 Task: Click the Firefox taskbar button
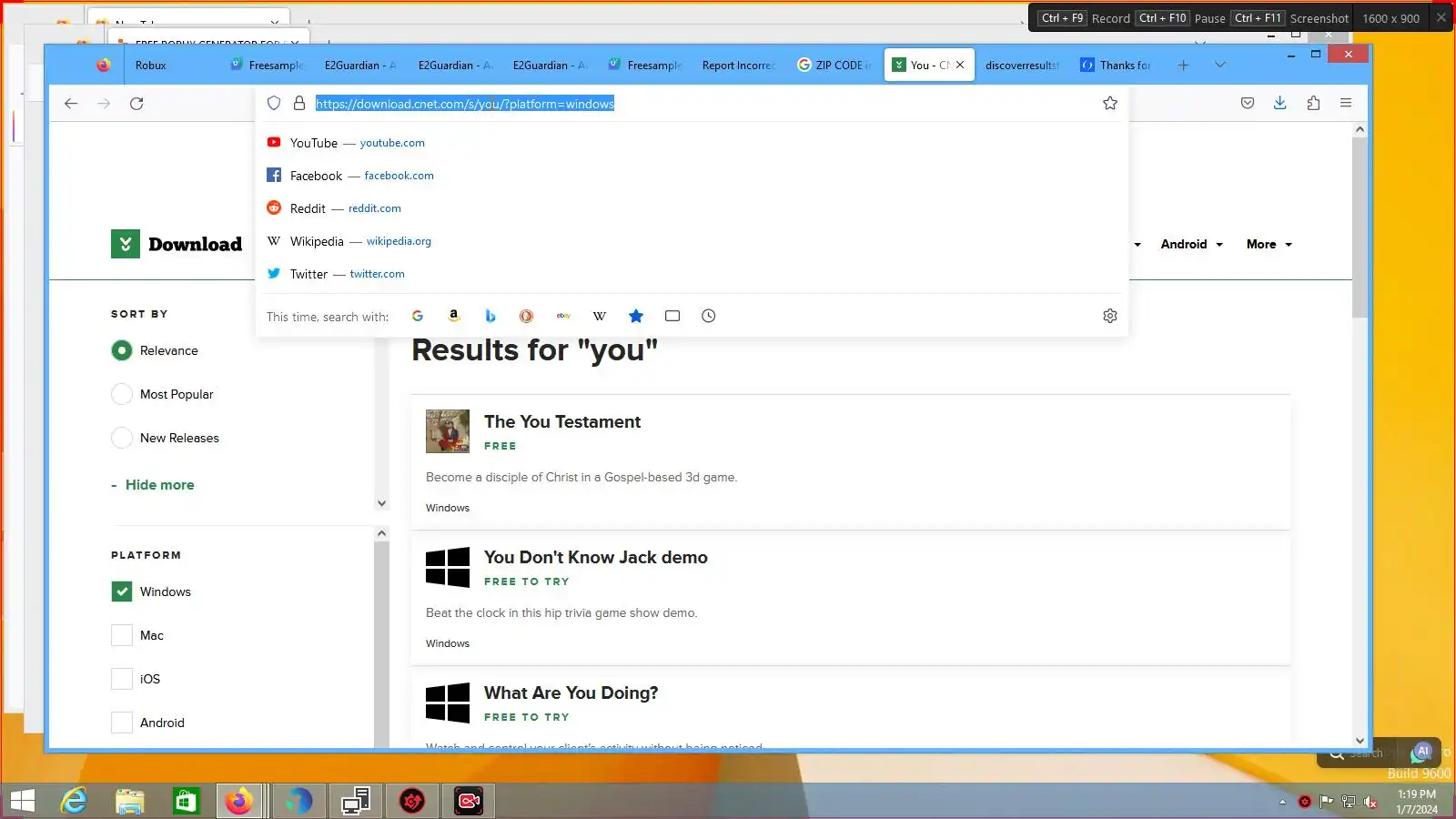[239, 801]
